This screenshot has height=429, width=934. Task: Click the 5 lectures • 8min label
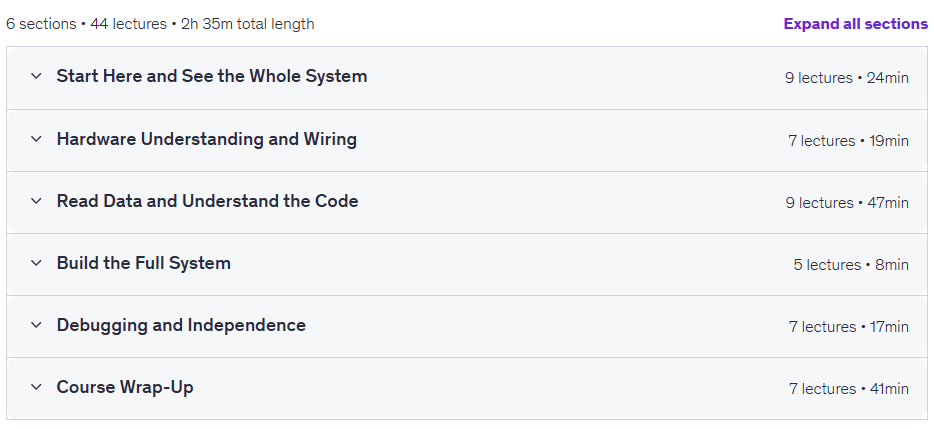pos(851,265)
